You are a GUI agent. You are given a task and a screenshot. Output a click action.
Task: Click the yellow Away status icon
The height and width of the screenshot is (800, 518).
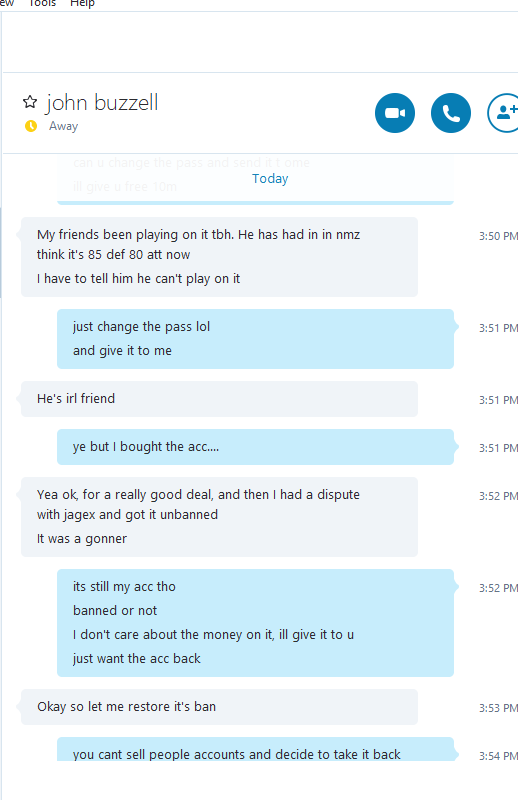point(31,126)
